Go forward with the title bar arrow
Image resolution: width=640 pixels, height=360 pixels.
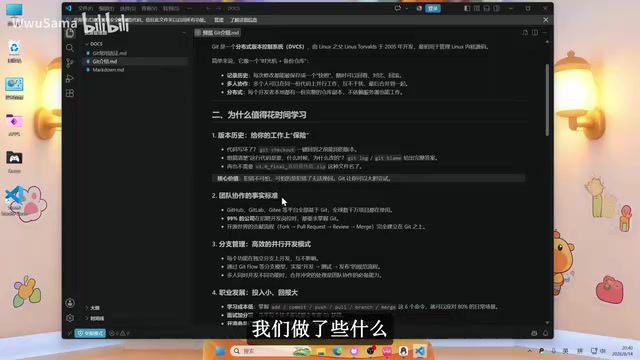[218, 8]
